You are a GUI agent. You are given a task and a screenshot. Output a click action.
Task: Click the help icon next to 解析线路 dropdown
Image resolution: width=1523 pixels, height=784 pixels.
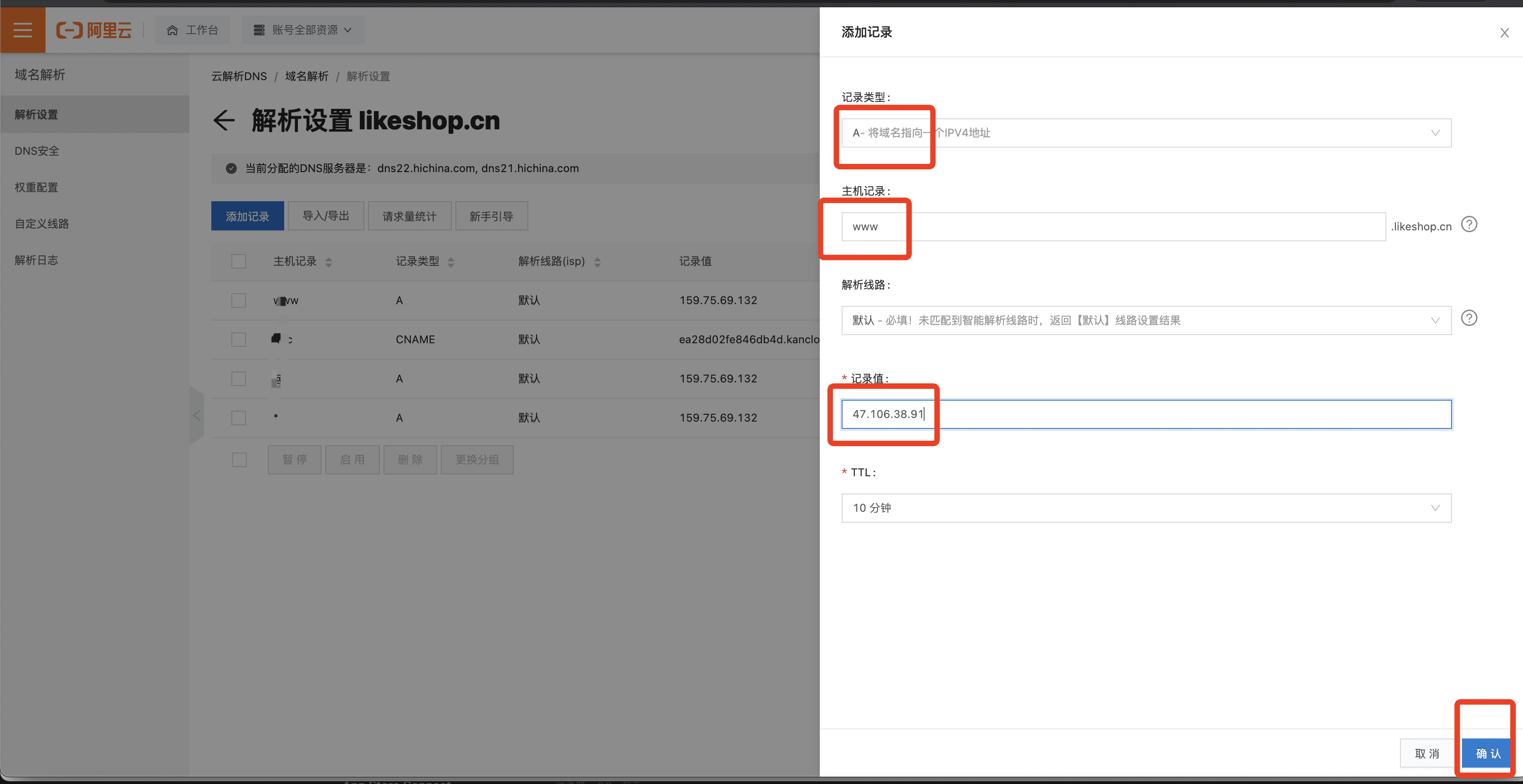click(1469, 318)
